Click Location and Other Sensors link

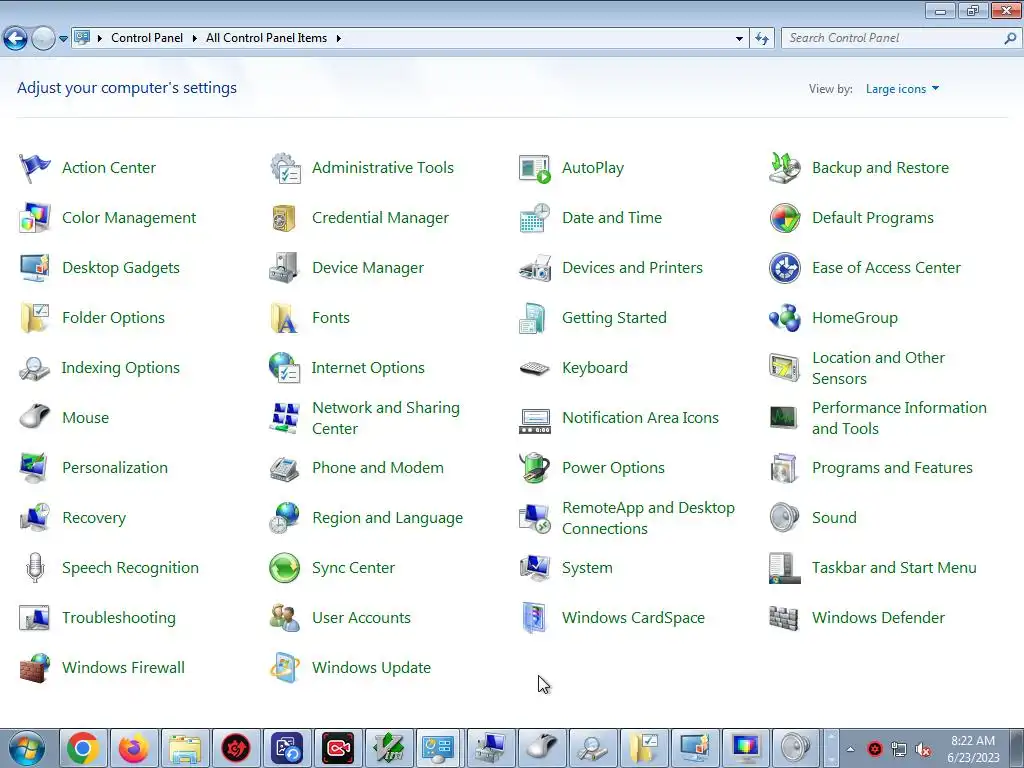click(x=878, y=368)
